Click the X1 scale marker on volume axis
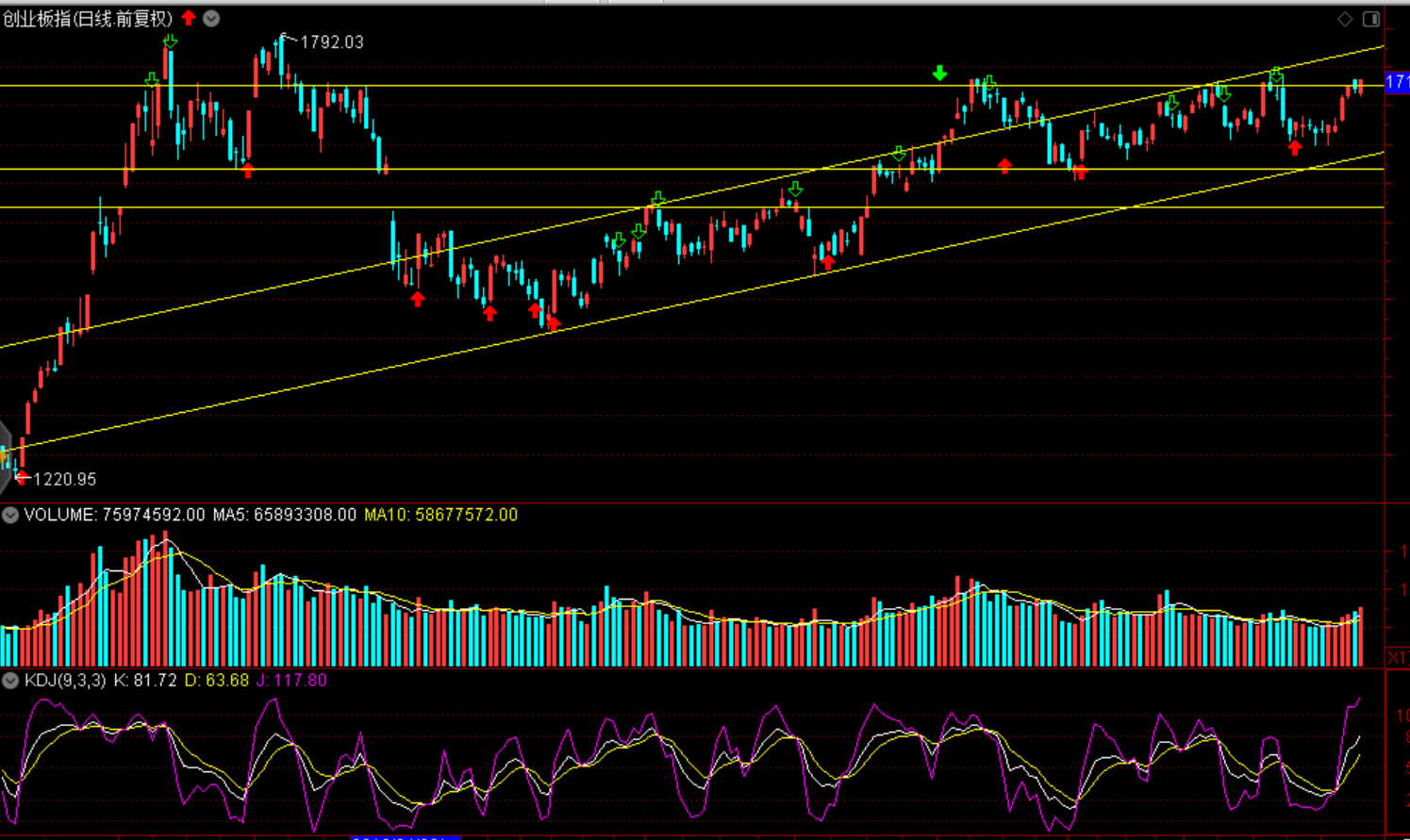 click(x=1397, y=657)
